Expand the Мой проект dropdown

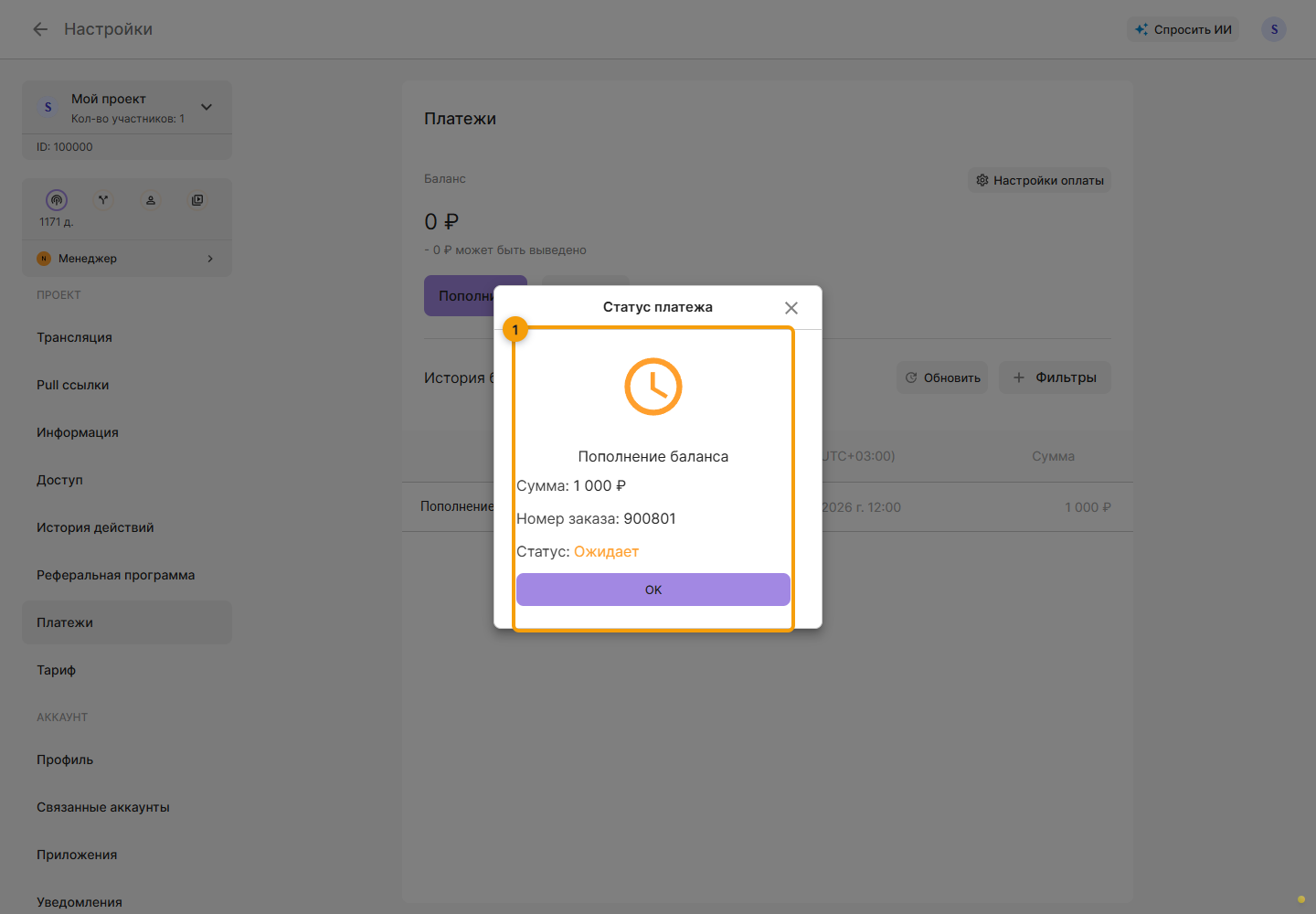coord(207,107)
